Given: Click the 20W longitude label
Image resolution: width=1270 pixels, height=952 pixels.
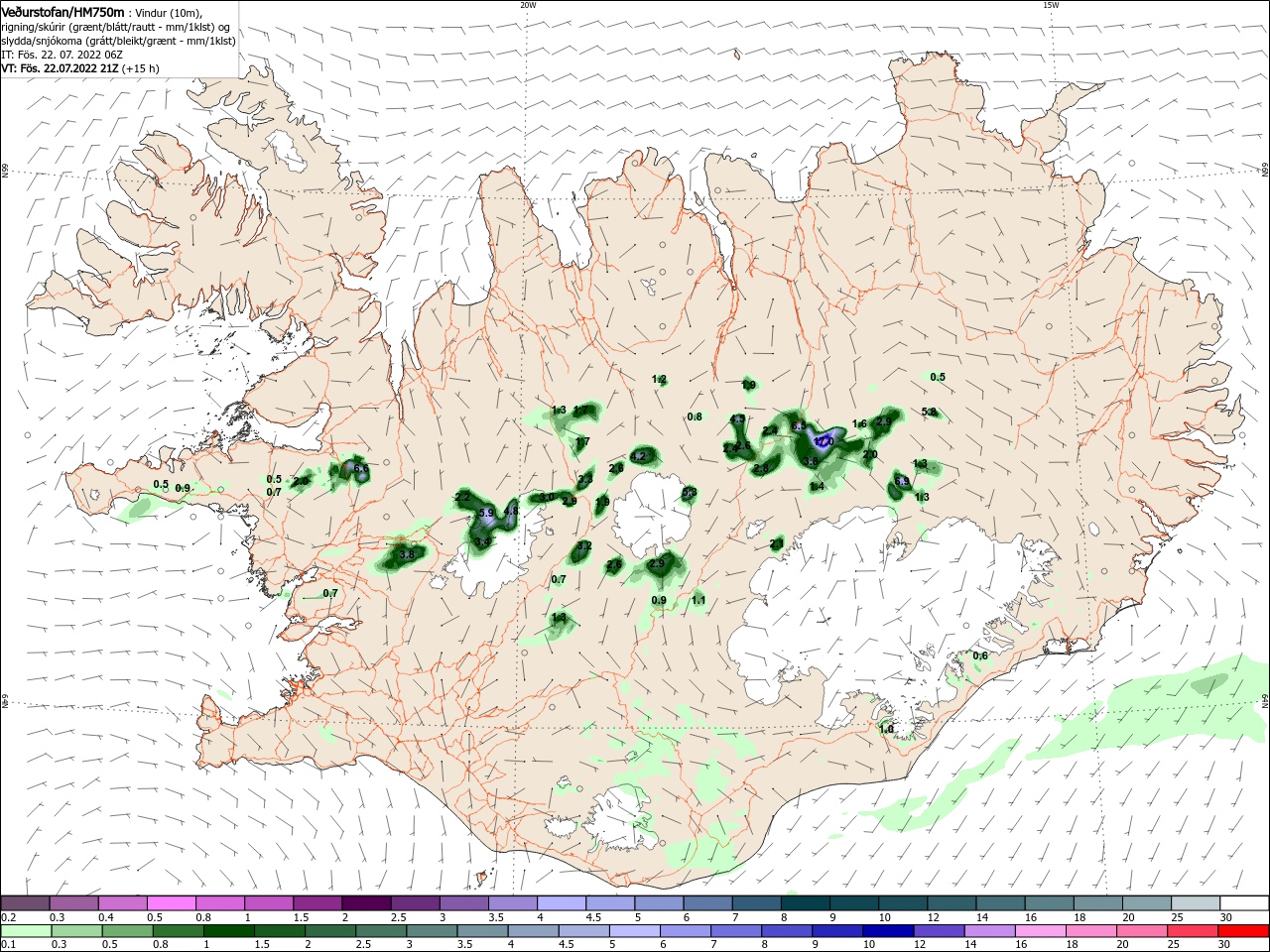Looking at the screenshot, I should [x=528, y=5].
